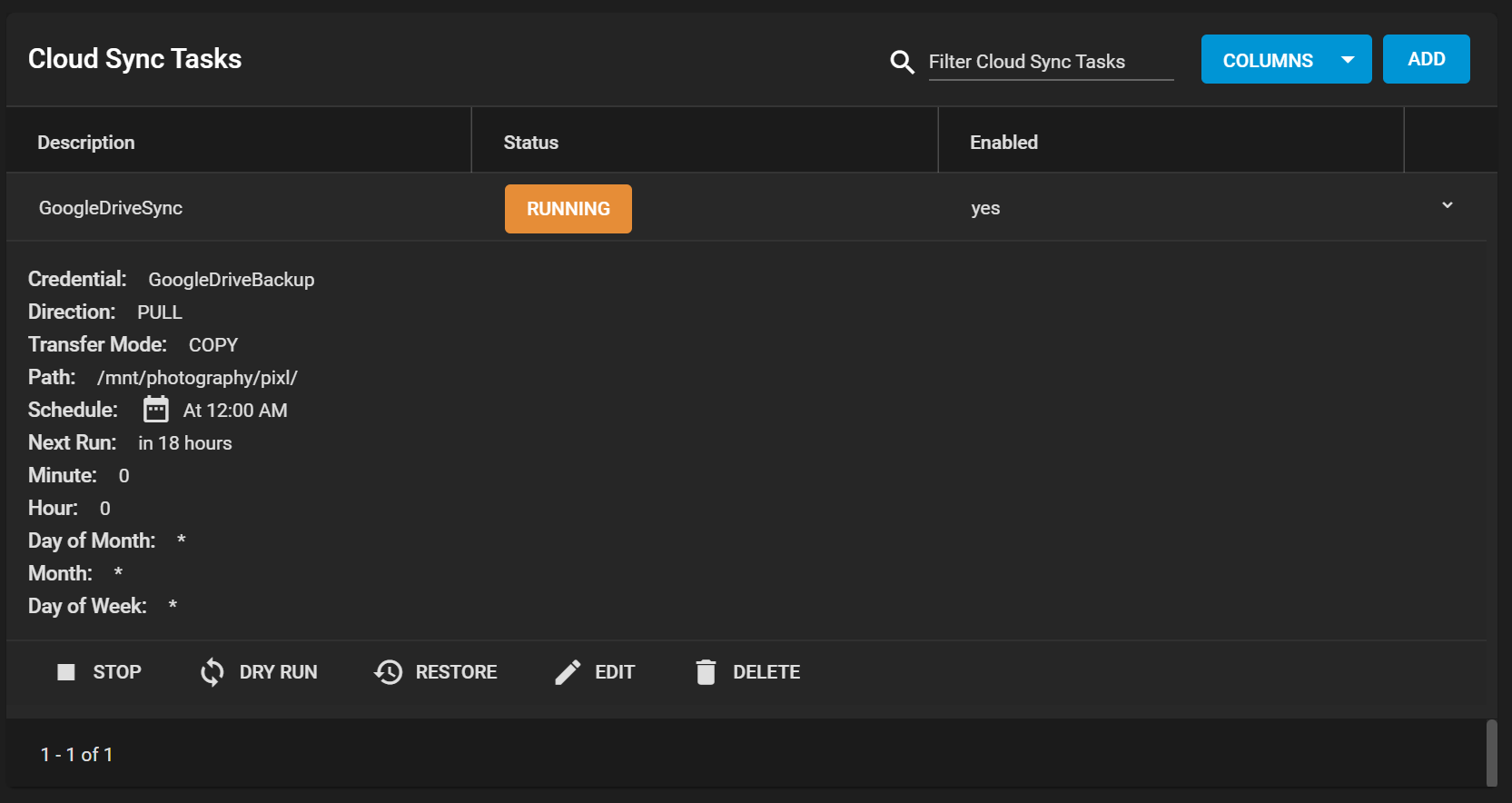This screenshot has width=1512, height=803.
Task: Click the Delete trash can icon
Action: pos(706,672)
